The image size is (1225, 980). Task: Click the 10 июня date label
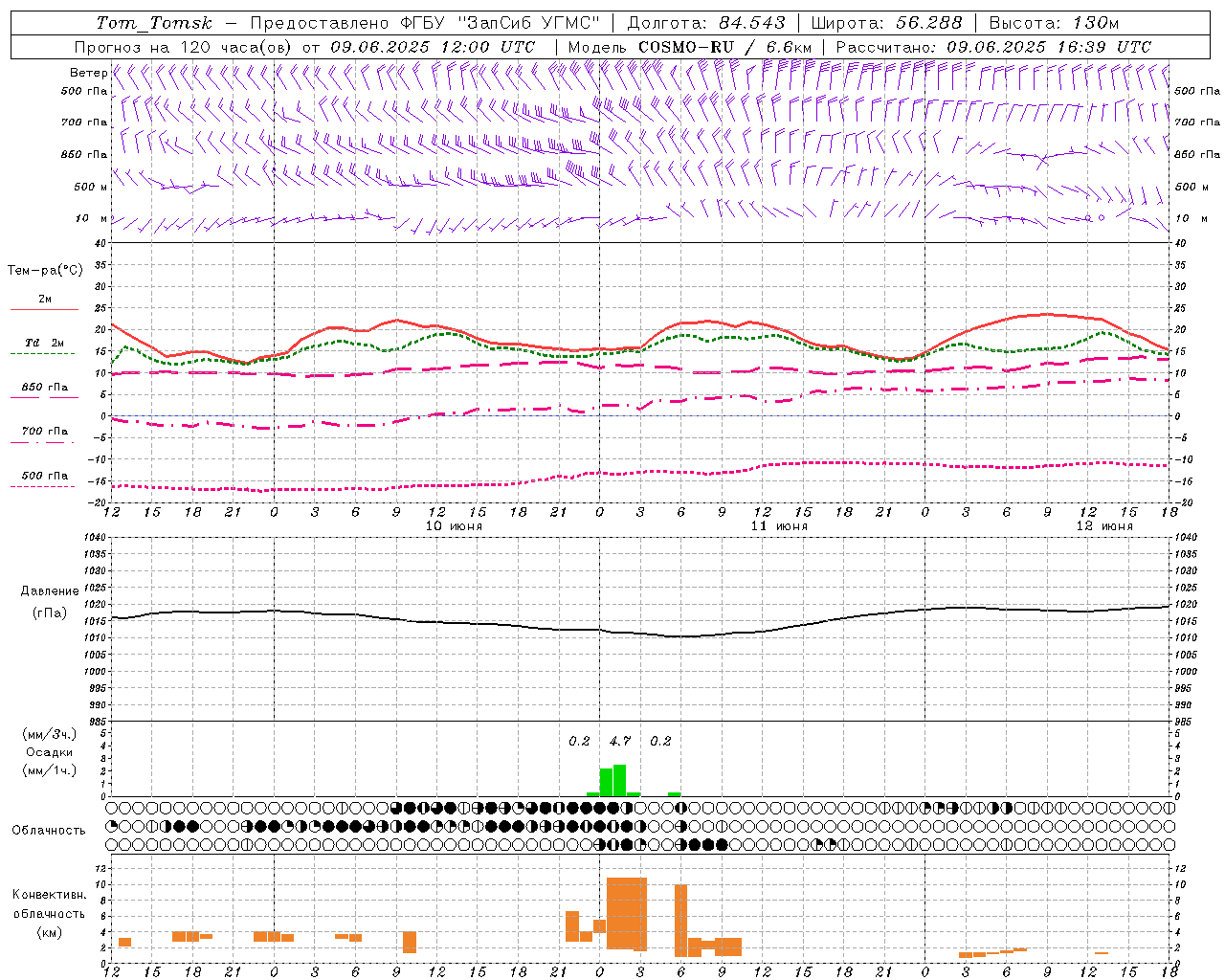pos(454,526)
